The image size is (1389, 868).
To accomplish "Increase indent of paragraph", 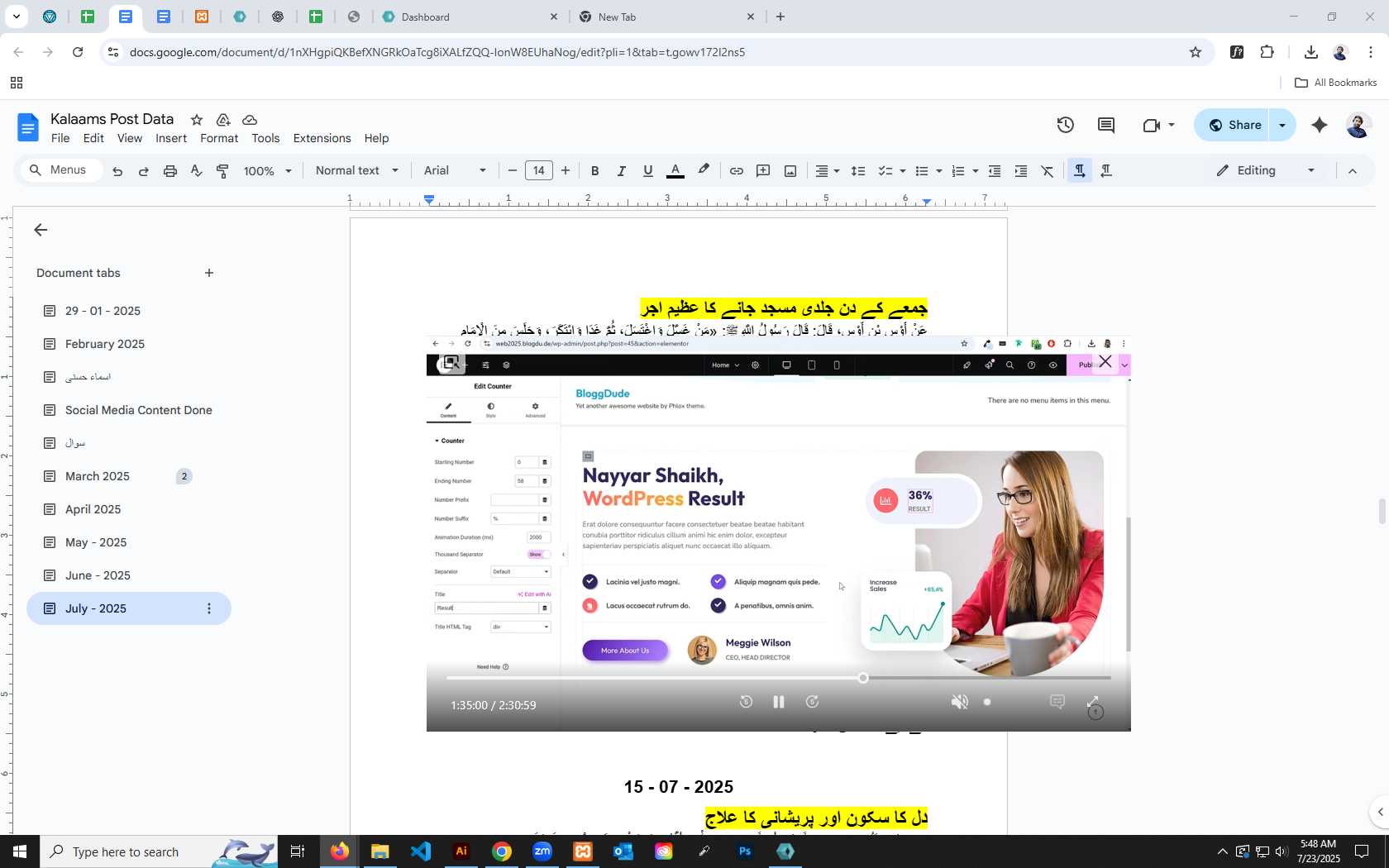I will (x=1021, y=171).
